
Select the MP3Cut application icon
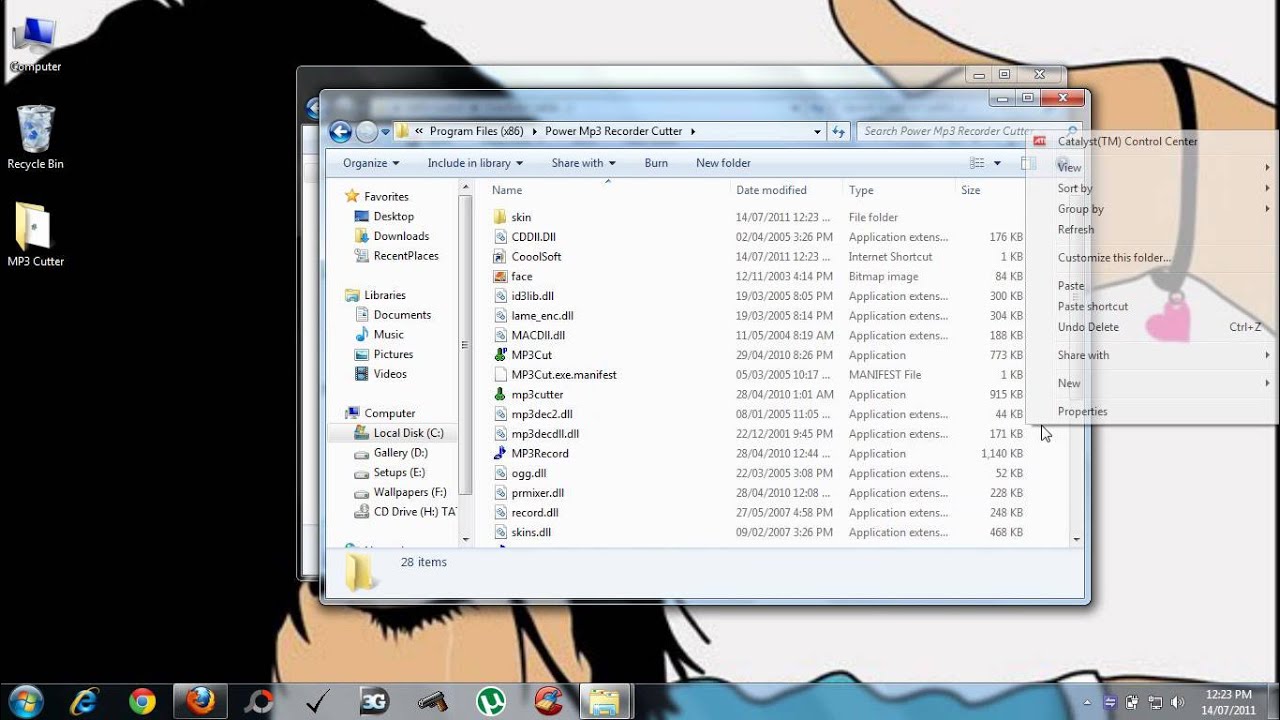point(501,355)
